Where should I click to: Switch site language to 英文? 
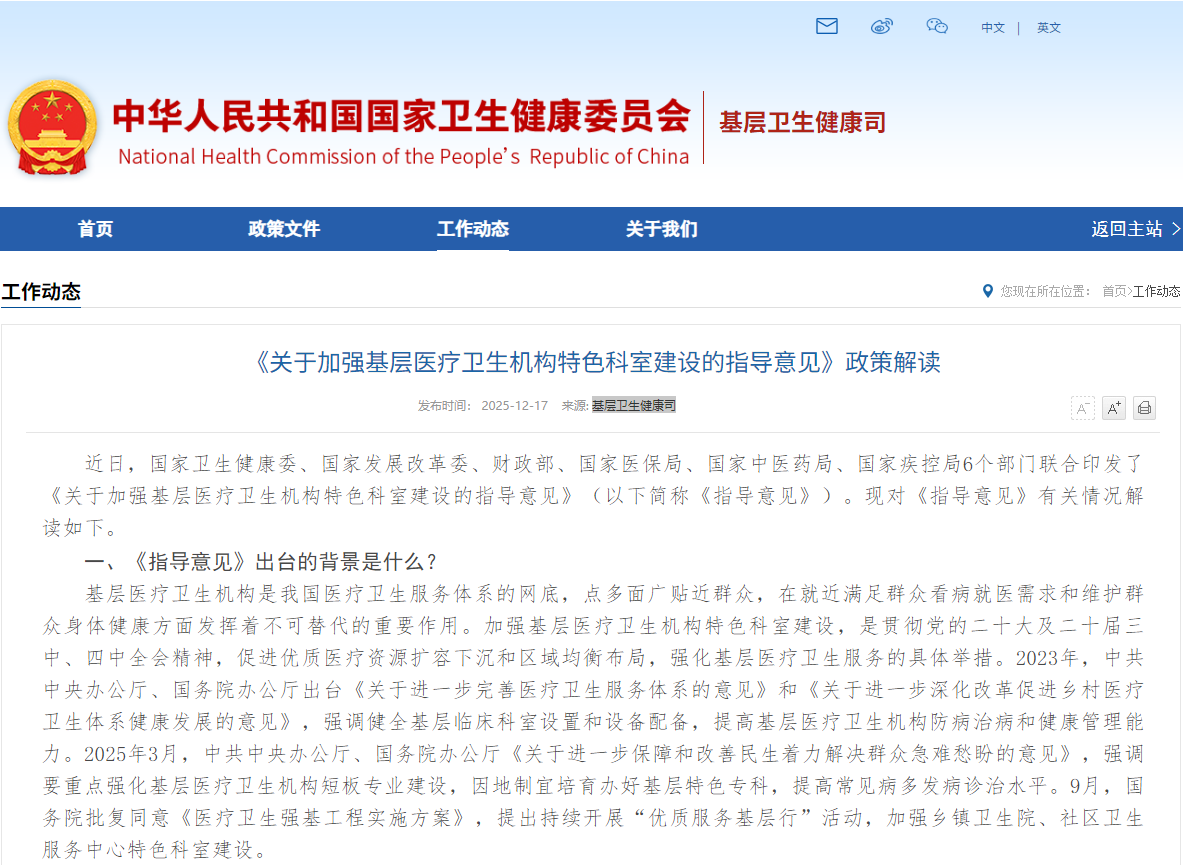[1048, 28]
